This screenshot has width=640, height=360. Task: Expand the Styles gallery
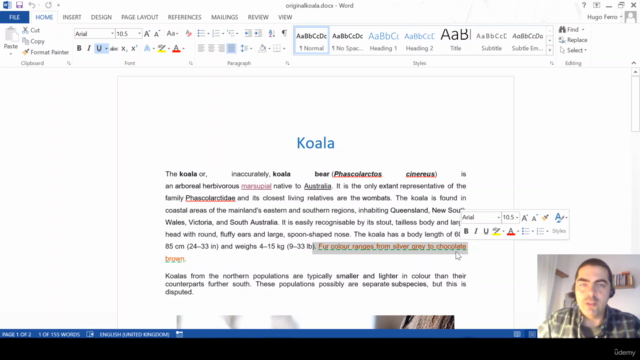pyautogui.click(x=549, y=51)
